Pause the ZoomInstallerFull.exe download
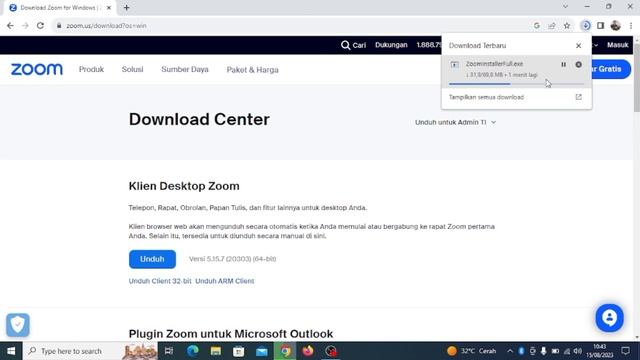 click(563, 64)
